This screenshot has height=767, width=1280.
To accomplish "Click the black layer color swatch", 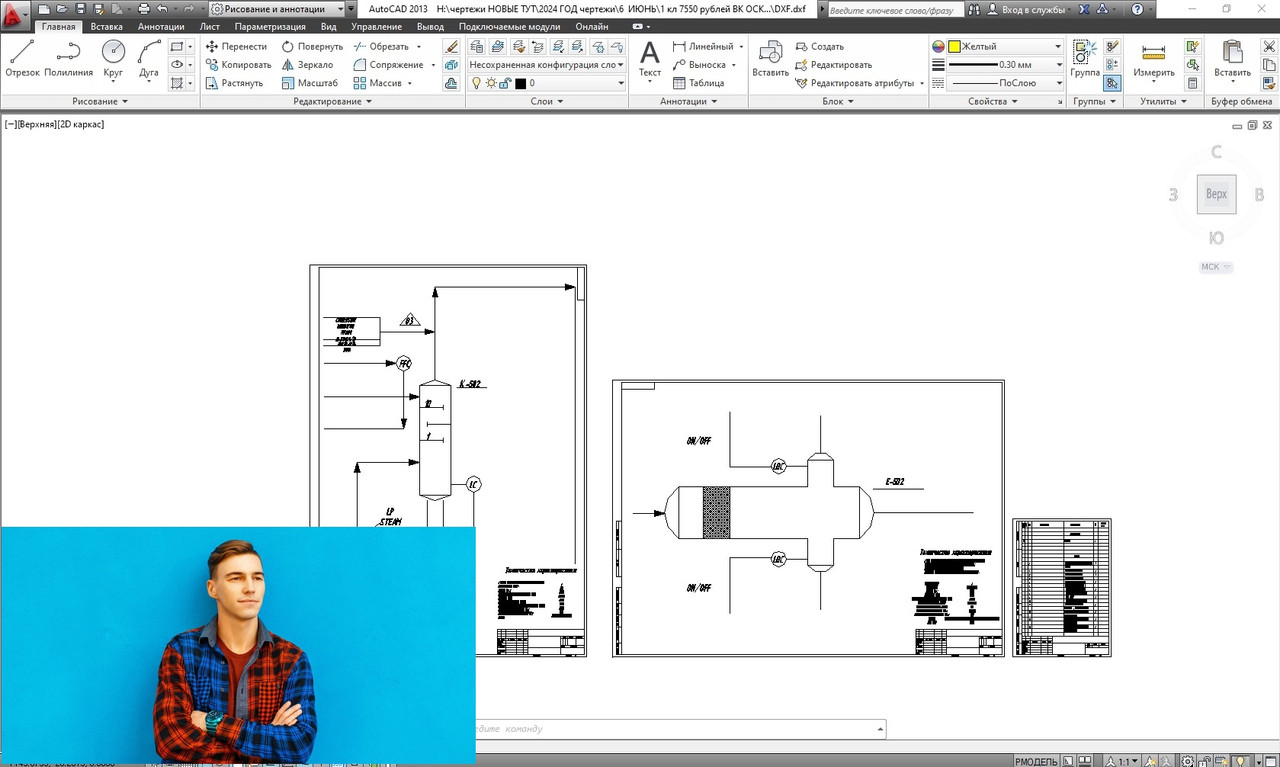I will click(520, 84).
